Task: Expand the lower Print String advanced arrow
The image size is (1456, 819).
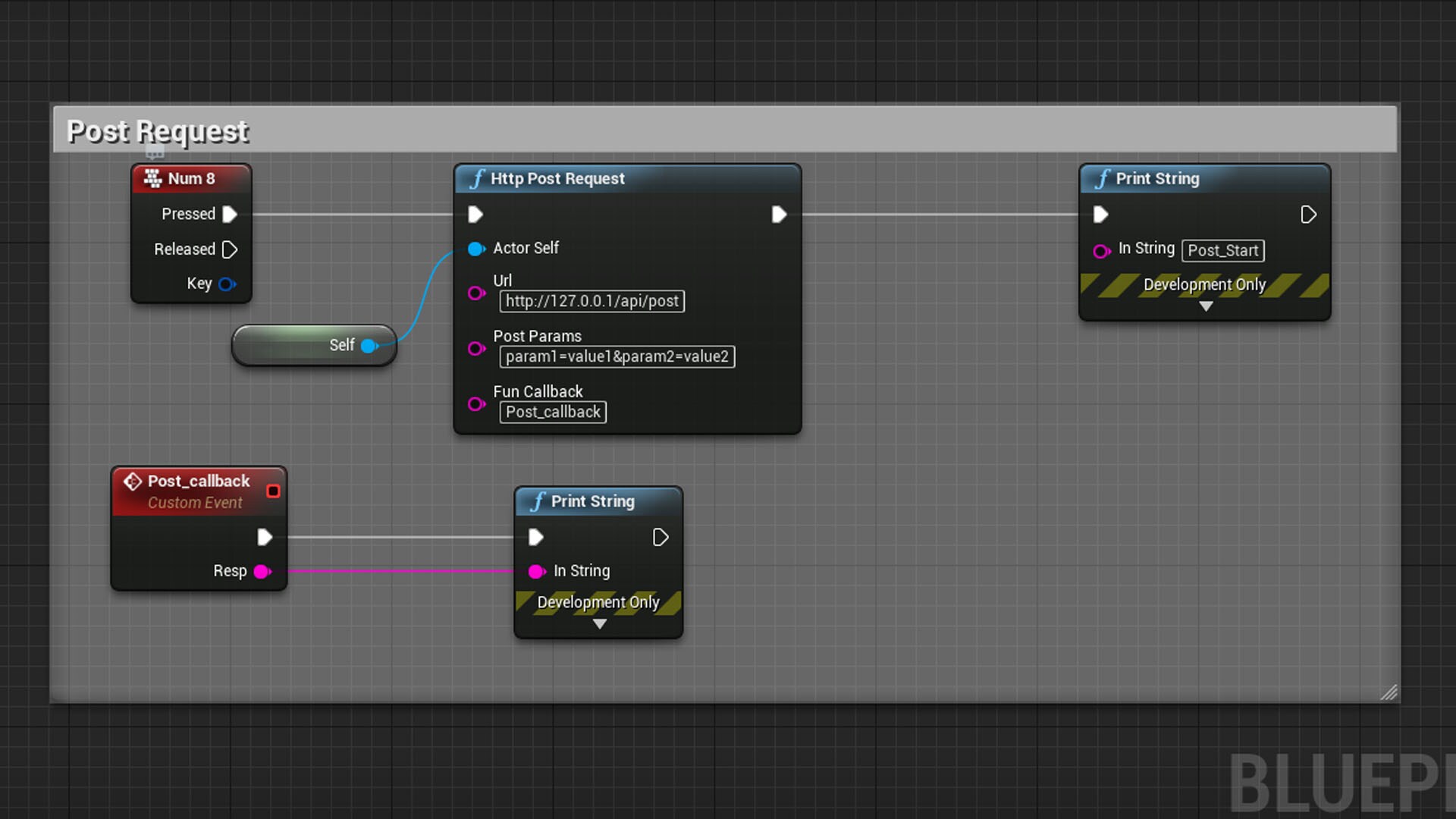Action: coord(600,624)
